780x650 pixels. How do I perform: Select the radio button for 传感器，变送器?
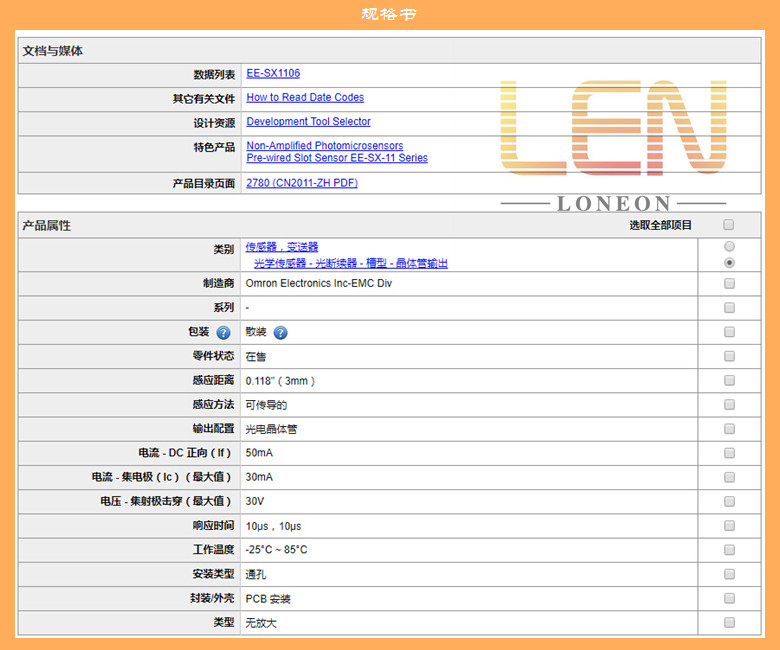pyautogui.click(x=729, y=246)
